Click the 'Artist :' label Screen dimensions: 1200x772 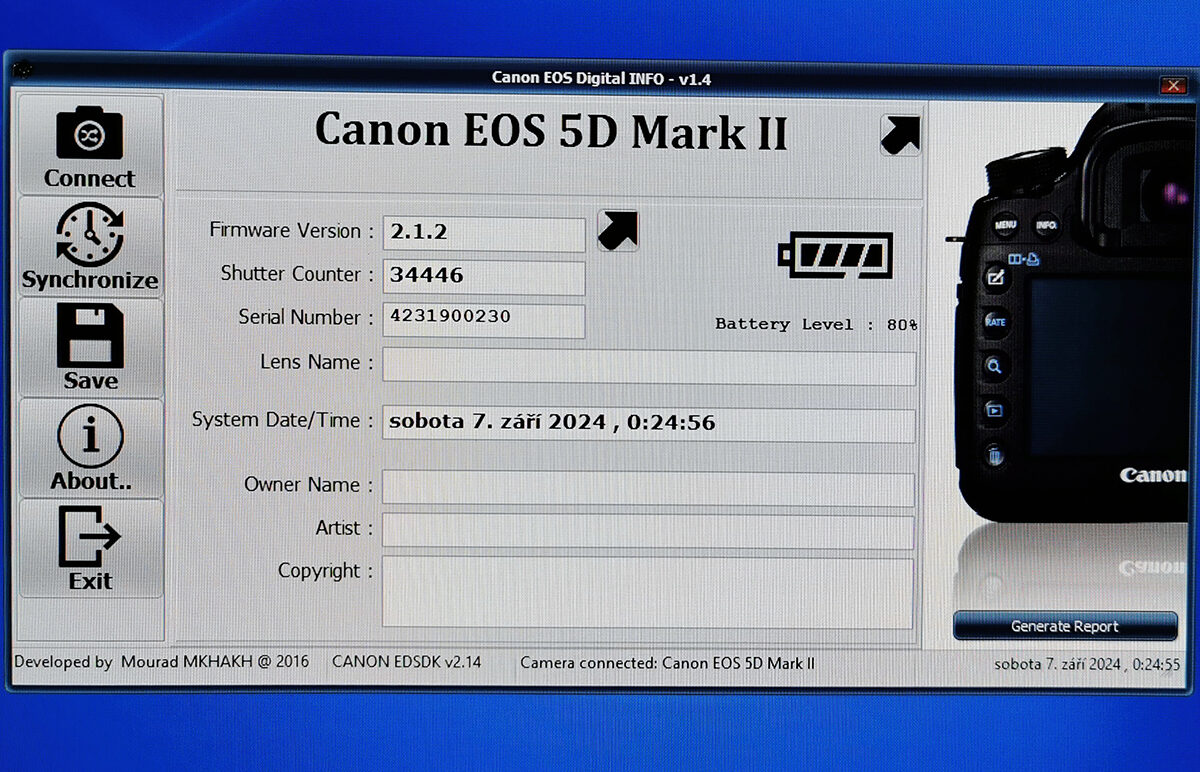(344, 527)
